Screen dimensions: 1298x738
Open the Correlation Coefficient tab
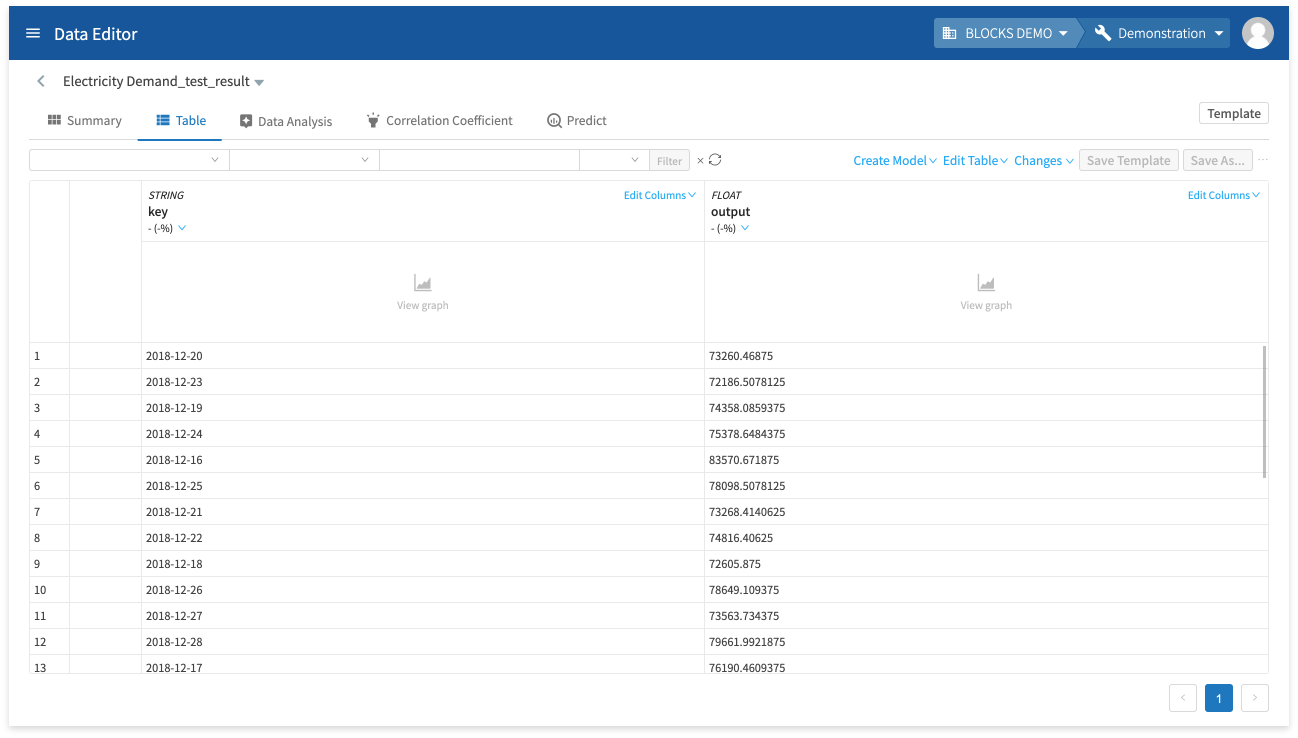click(x=439, y=120)
